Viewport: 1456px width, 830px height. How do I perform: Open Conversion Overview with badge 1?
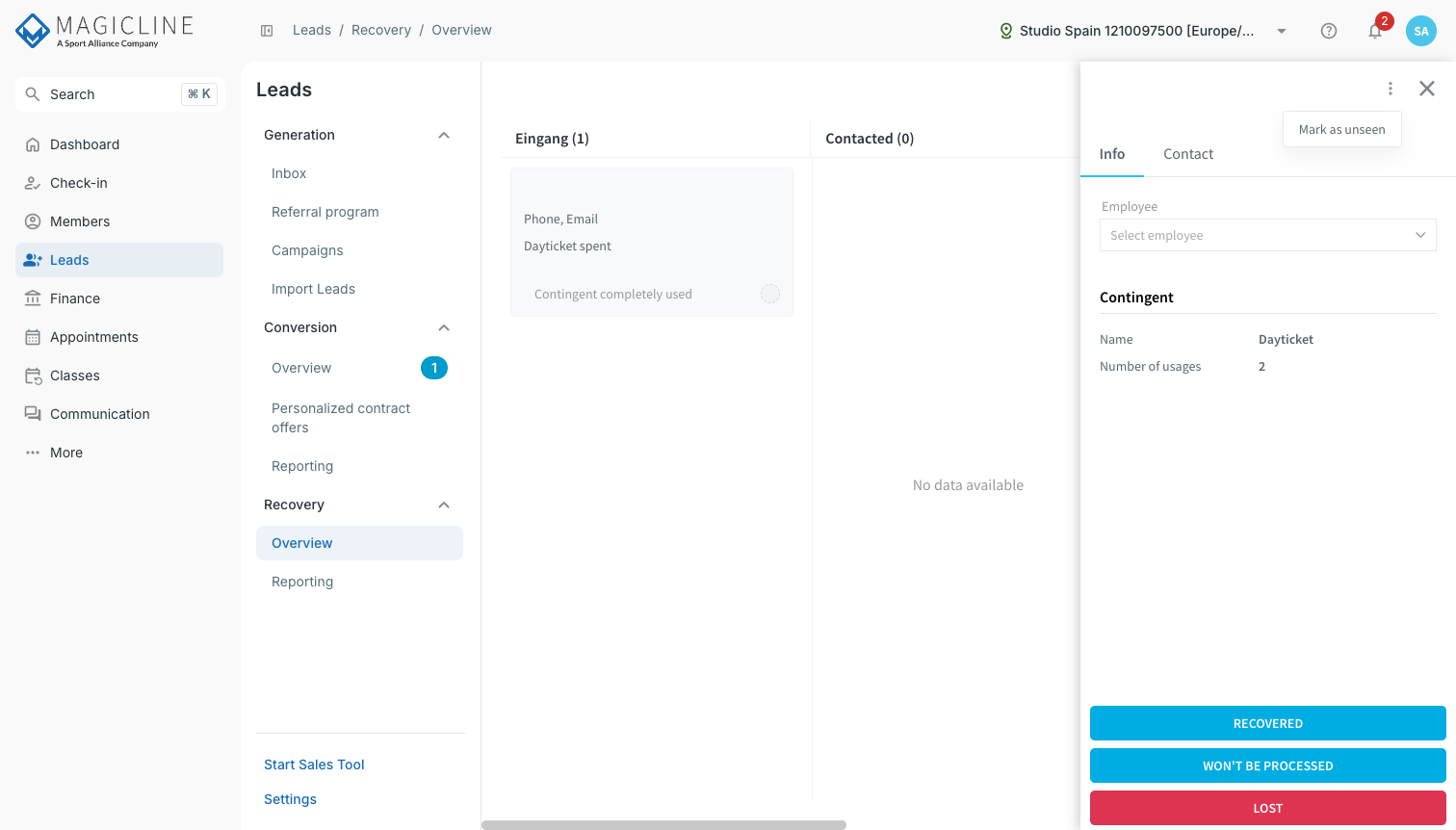(x=359, y=368)
